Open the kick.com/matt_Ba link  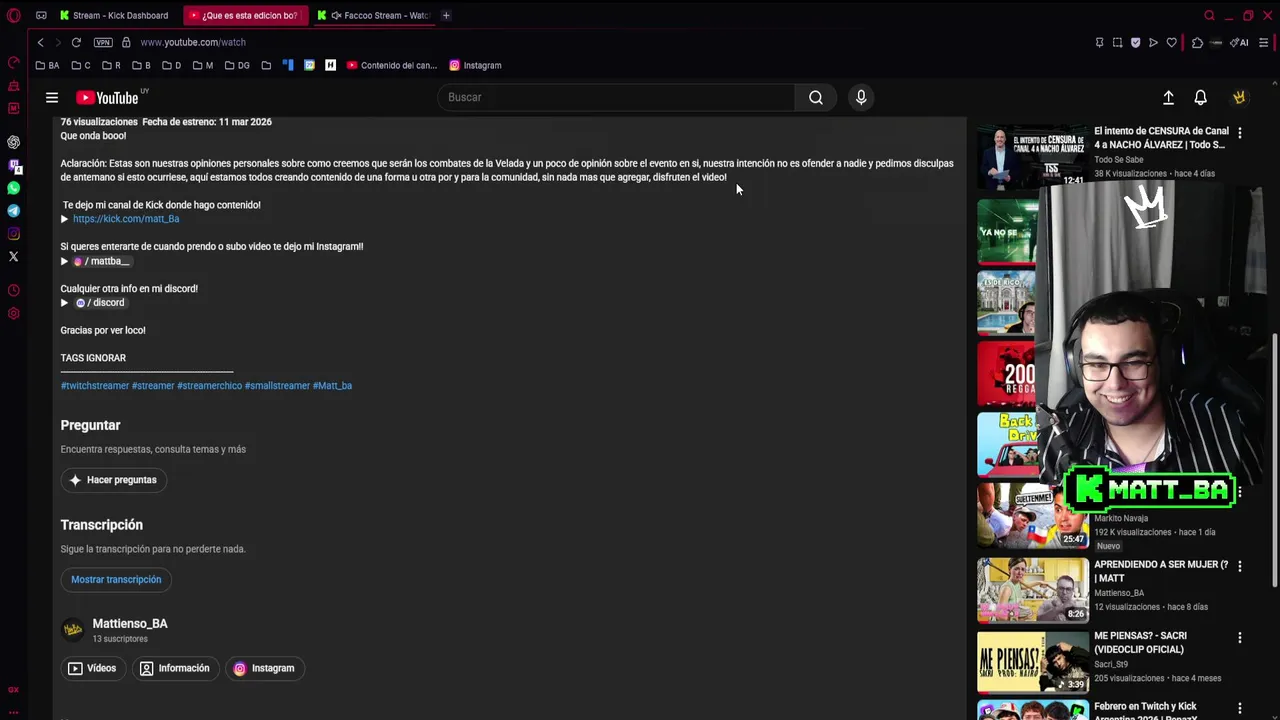tap(126, 219)
